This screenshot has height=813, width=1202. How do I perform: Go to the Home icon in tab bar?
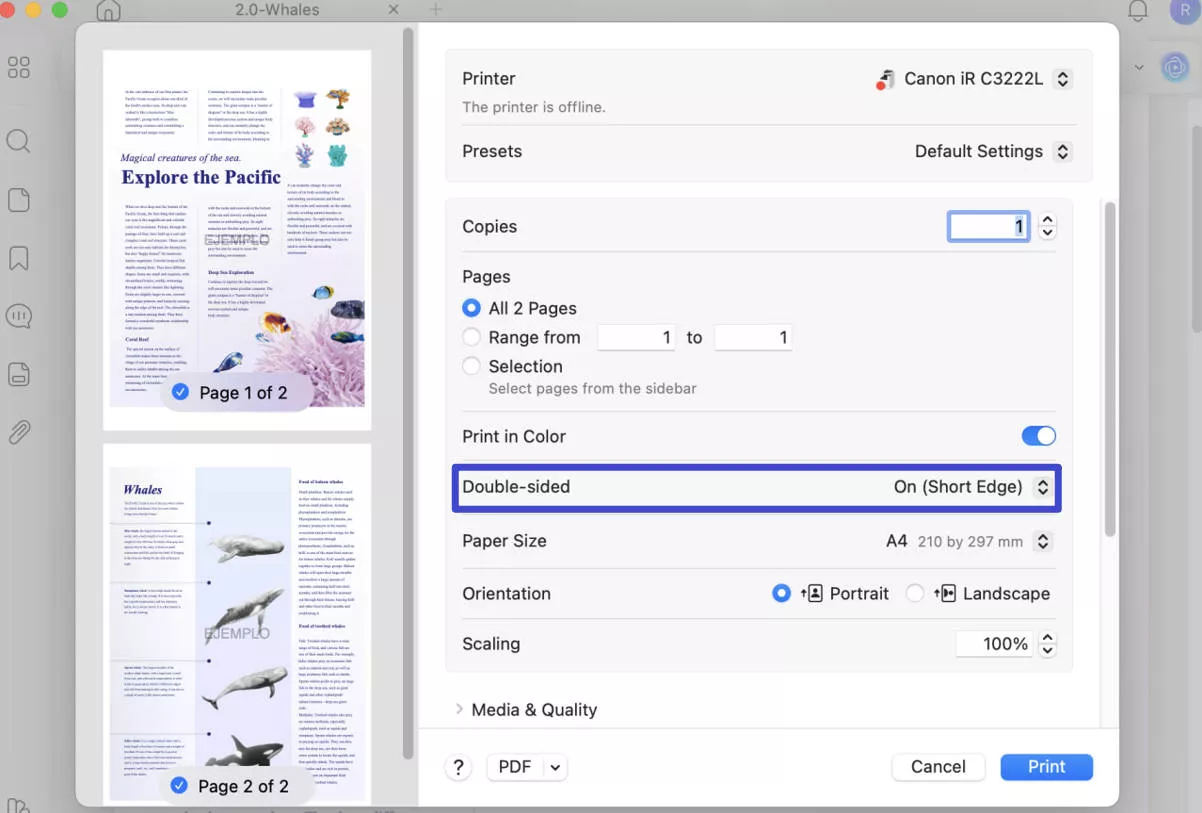108,11
